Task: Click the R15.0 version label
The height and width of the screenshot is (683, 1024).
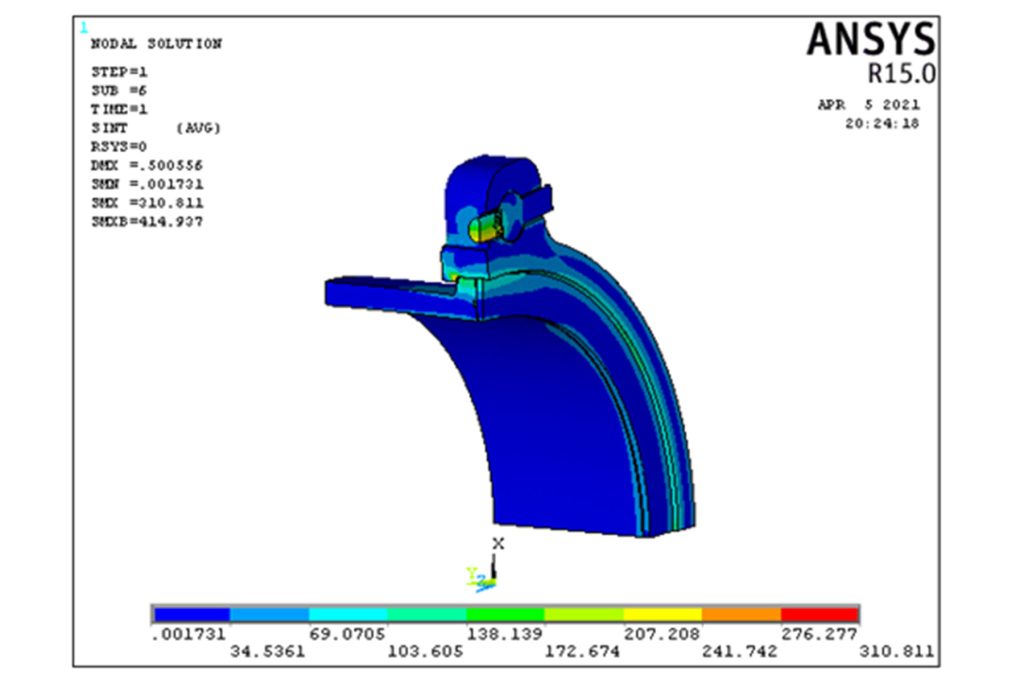Action: click(901, 73)
